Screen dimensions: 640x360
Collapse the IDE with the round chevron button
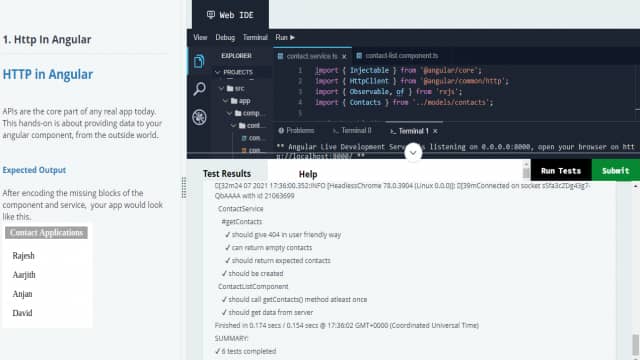click(x=413, y=153)
